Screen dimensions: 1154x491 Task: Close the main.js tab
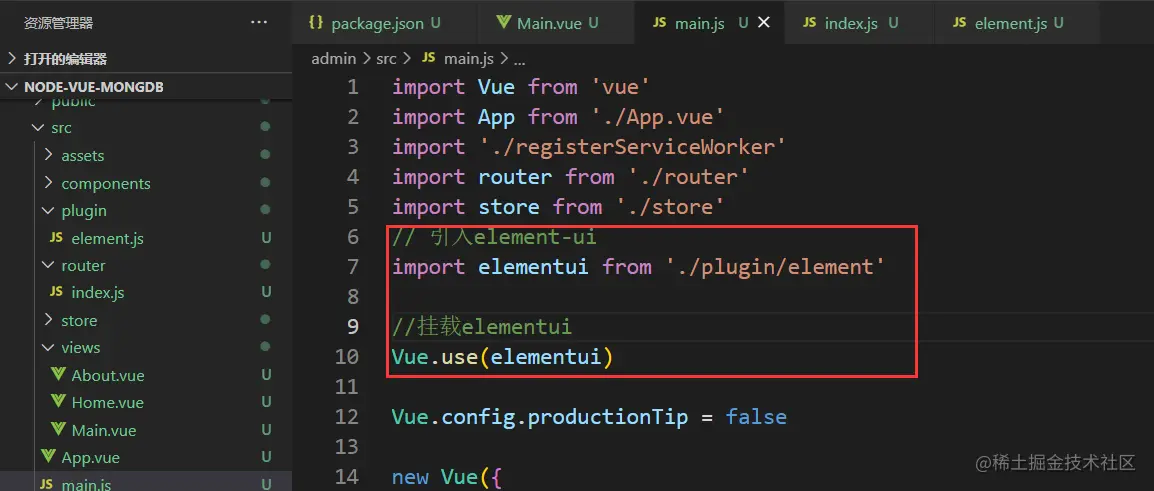764,23
